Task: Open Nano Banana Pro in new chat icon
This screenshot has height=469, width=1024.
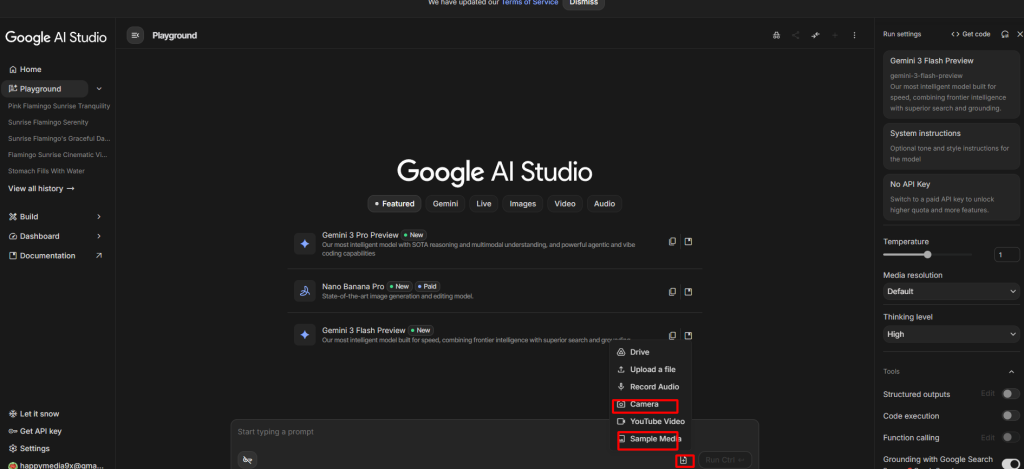Action: (x=688, y=291)
